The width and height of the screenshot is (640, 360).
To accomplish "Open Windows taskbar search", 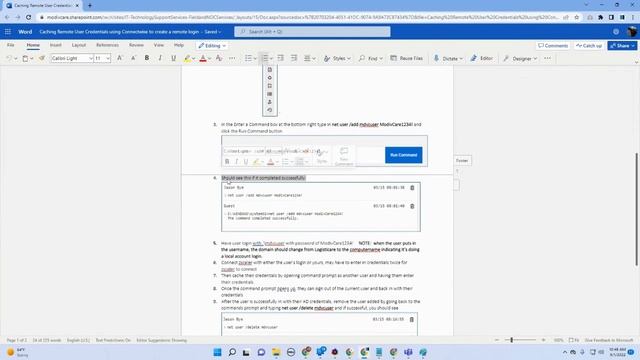I will click(x=232, y=352).
